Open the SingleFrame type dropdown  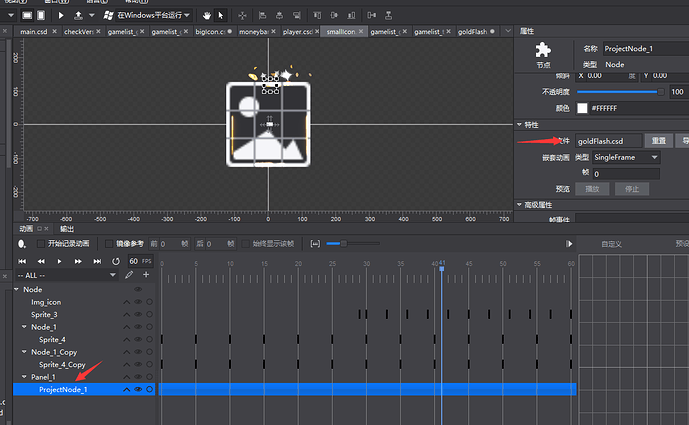point(626,157)
